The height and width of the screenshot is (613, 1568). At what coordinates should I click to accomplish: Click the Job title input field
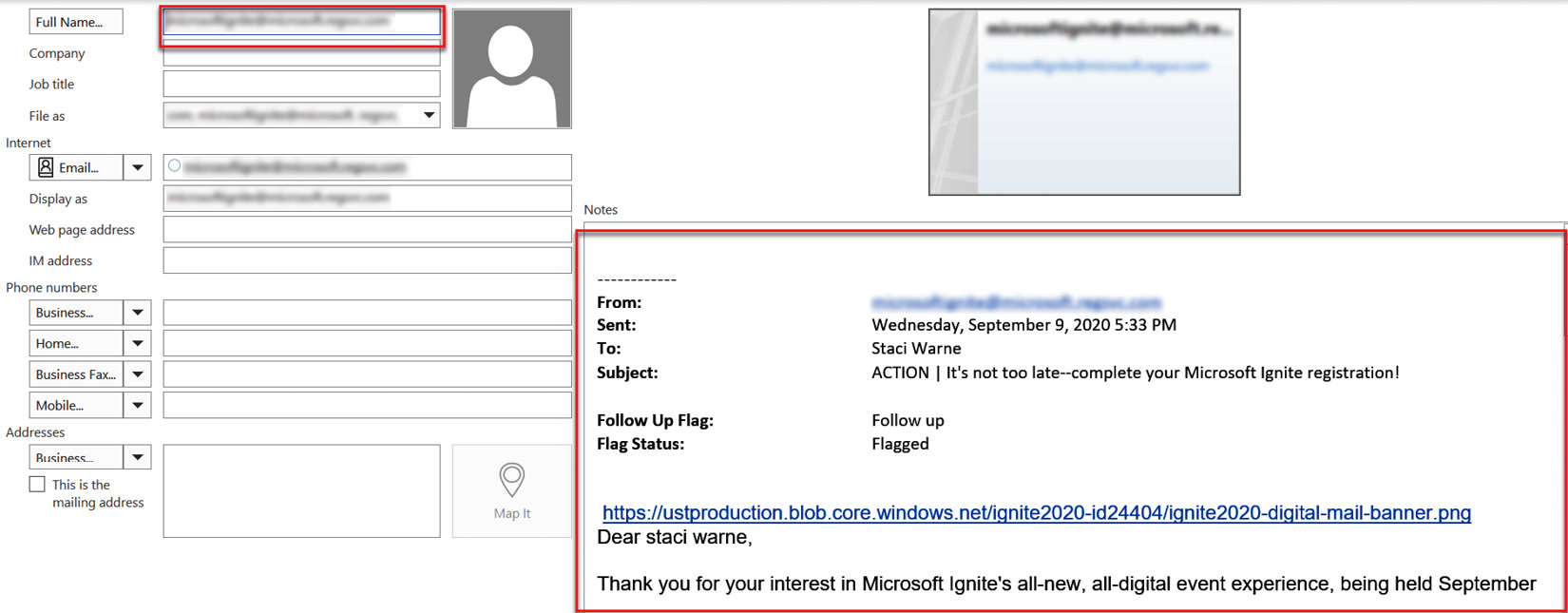[301, 84]
